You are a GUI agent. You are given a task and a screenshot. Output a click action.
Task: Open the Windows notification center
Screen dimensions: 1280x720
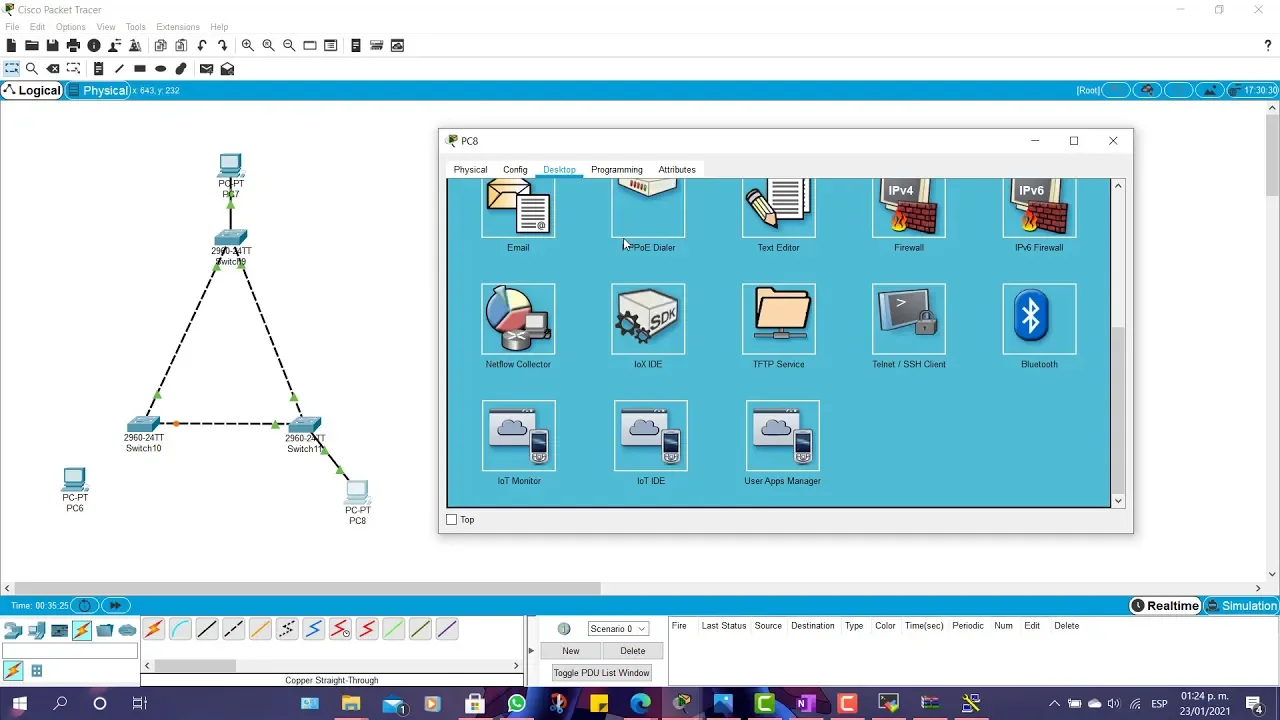point(1254,704)
